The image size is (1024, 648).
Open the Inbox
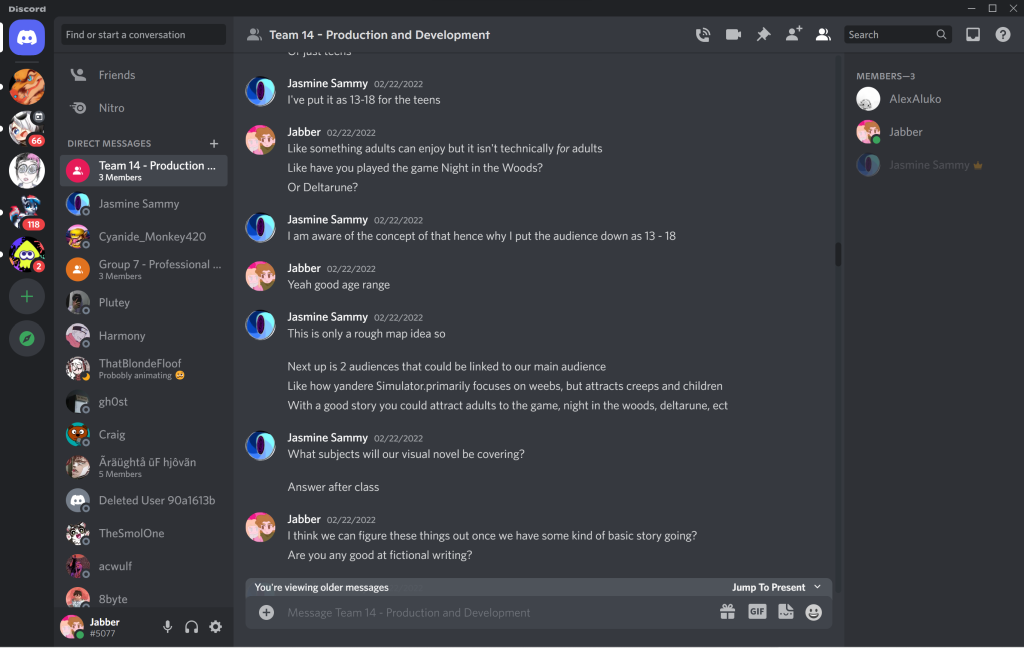[973, 35]
